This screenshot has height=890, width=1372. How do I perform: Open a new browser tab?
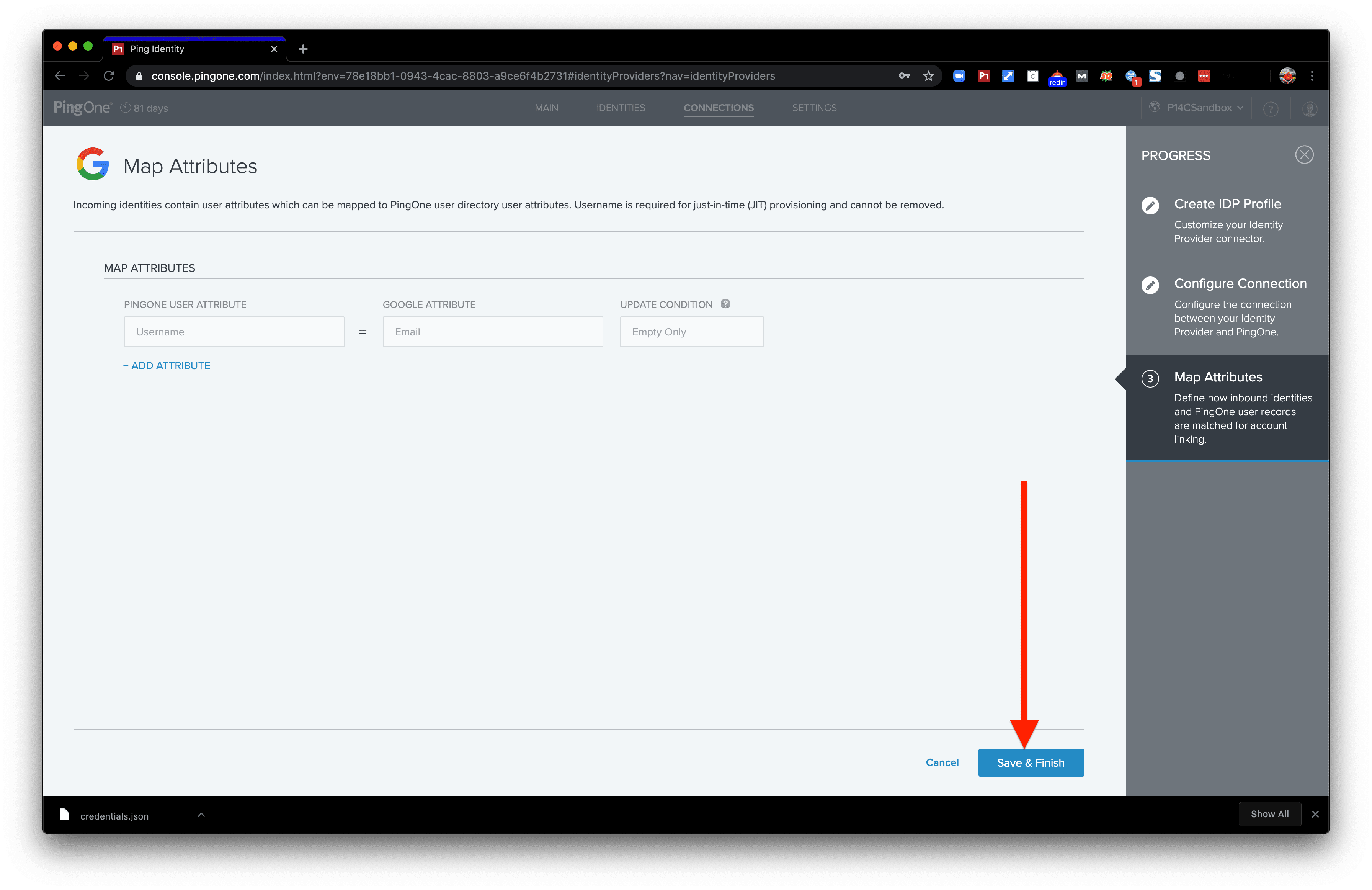[303, 49]
